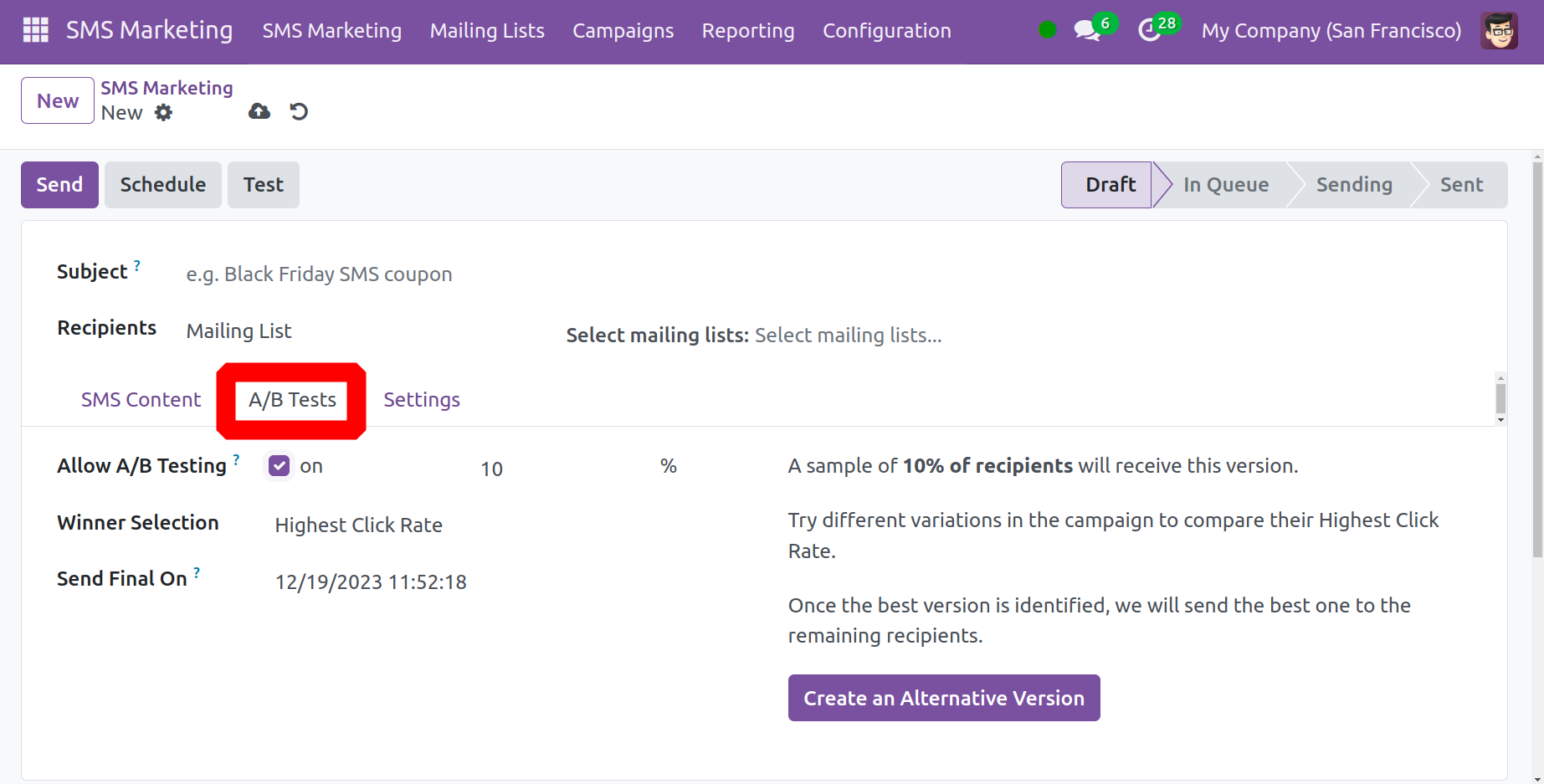This screenshot has height=784, width=1544.
Task: Open the activities clock icon
Action: pos(1150,31)
